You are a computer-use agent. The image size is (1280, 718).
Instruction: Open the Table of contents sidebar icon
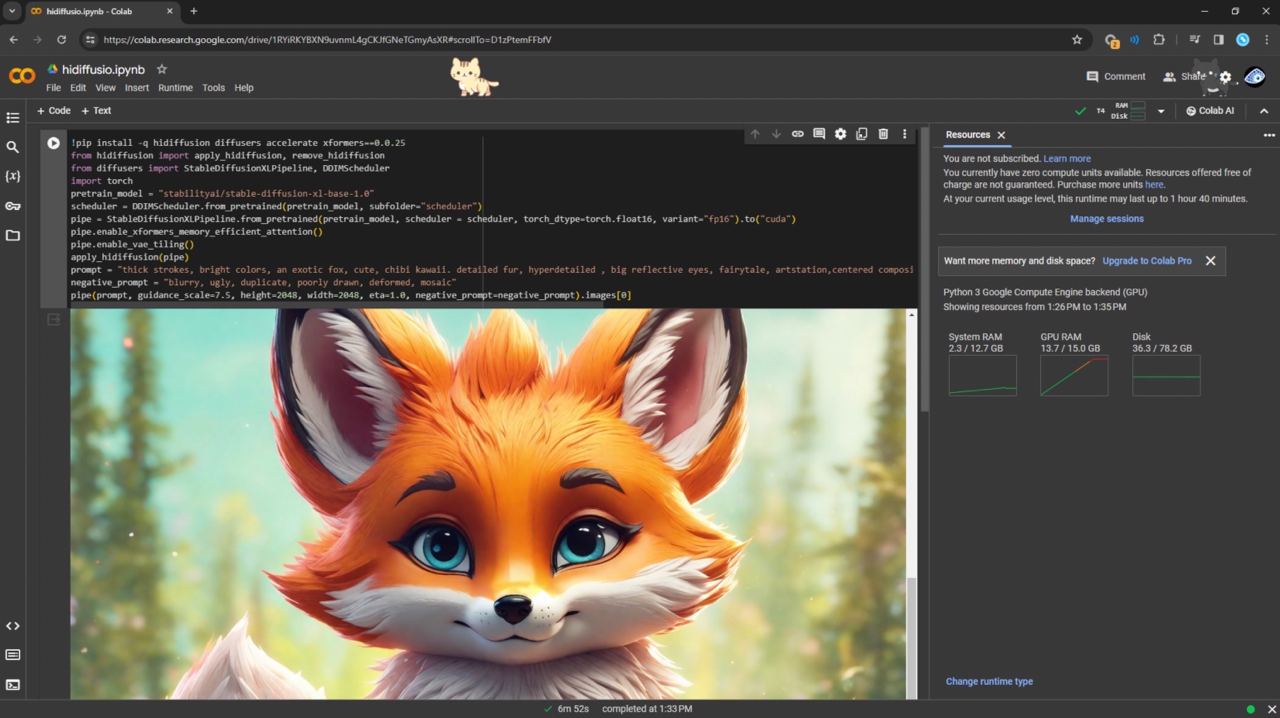pos(13,118)
